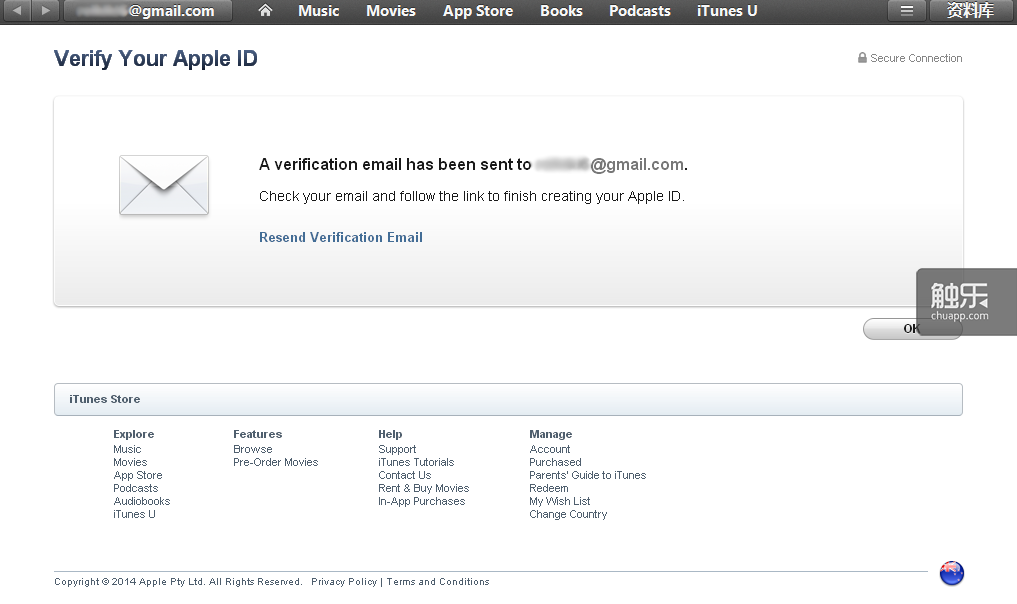Open the account email button in the top bar

(x=148, y=10)
